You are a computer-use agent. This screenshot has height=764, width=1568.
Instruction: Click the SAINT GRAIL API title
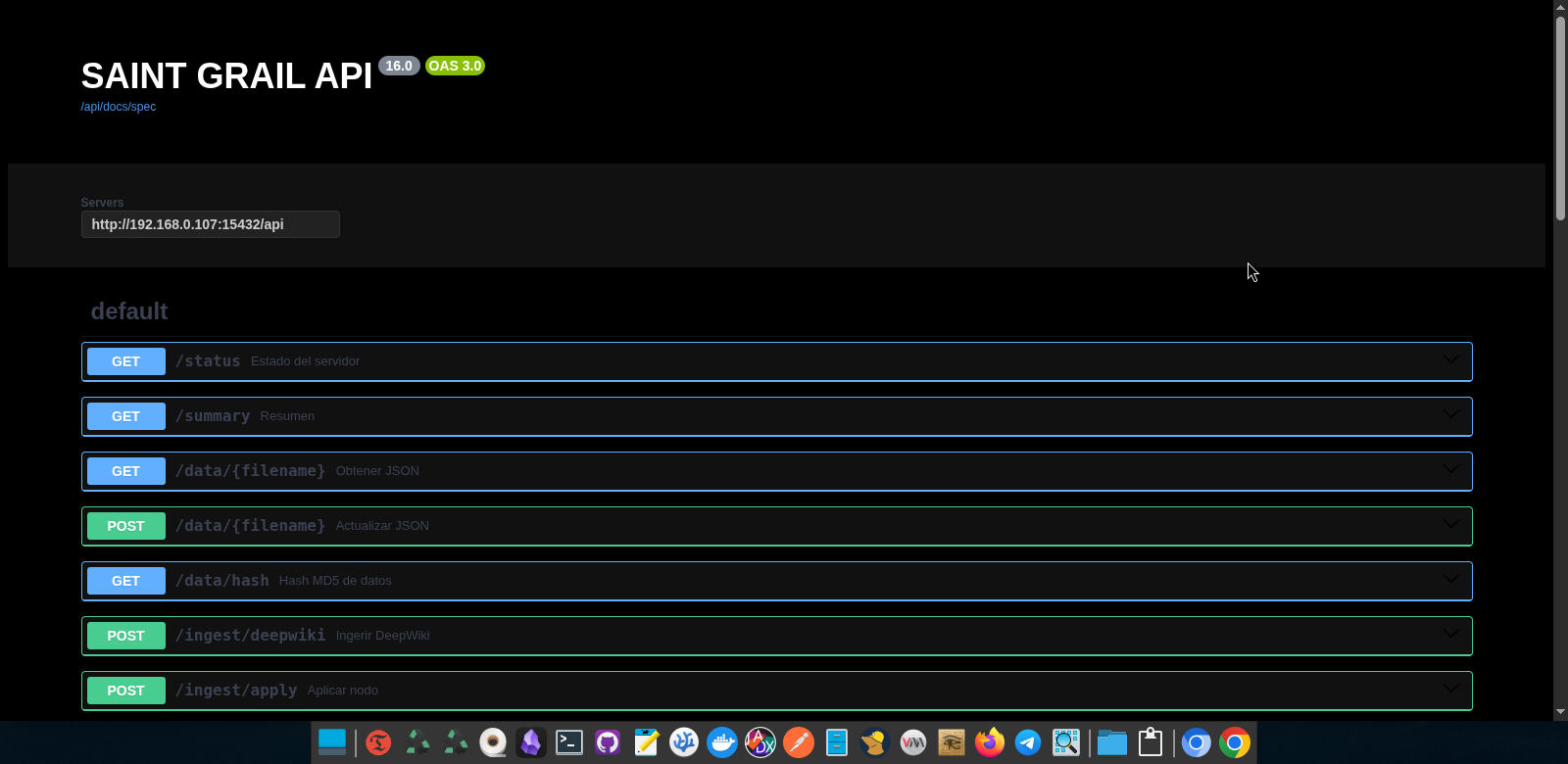[226, 75]
